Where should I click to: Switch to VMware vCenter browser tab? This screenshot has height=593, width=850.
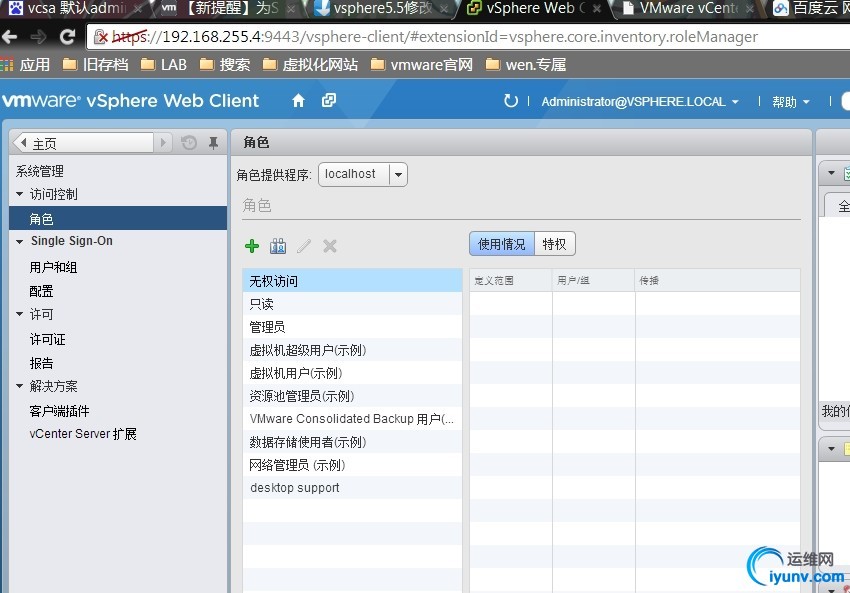pyautogui.click(x=688, y=8)
